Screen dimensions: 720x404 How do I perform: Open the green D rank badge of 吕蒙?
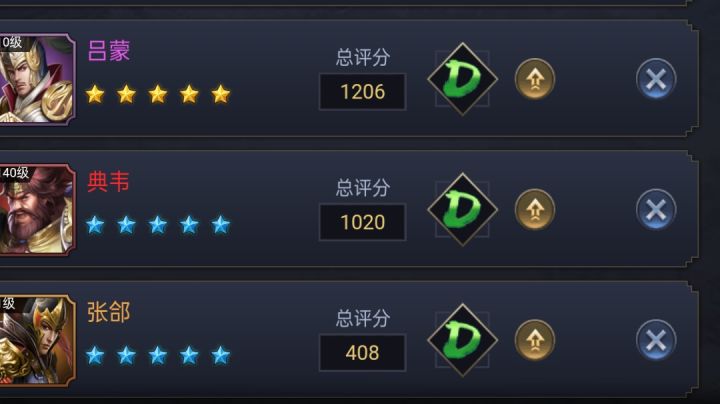click(462, 79)
